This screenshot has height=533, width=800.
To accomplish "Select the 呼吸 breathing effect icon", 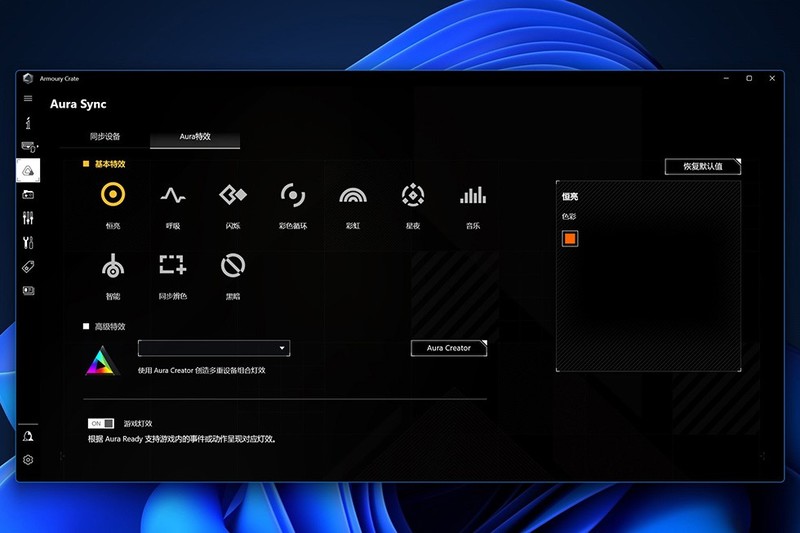I will pyautogui.click(x=173, y=195).
